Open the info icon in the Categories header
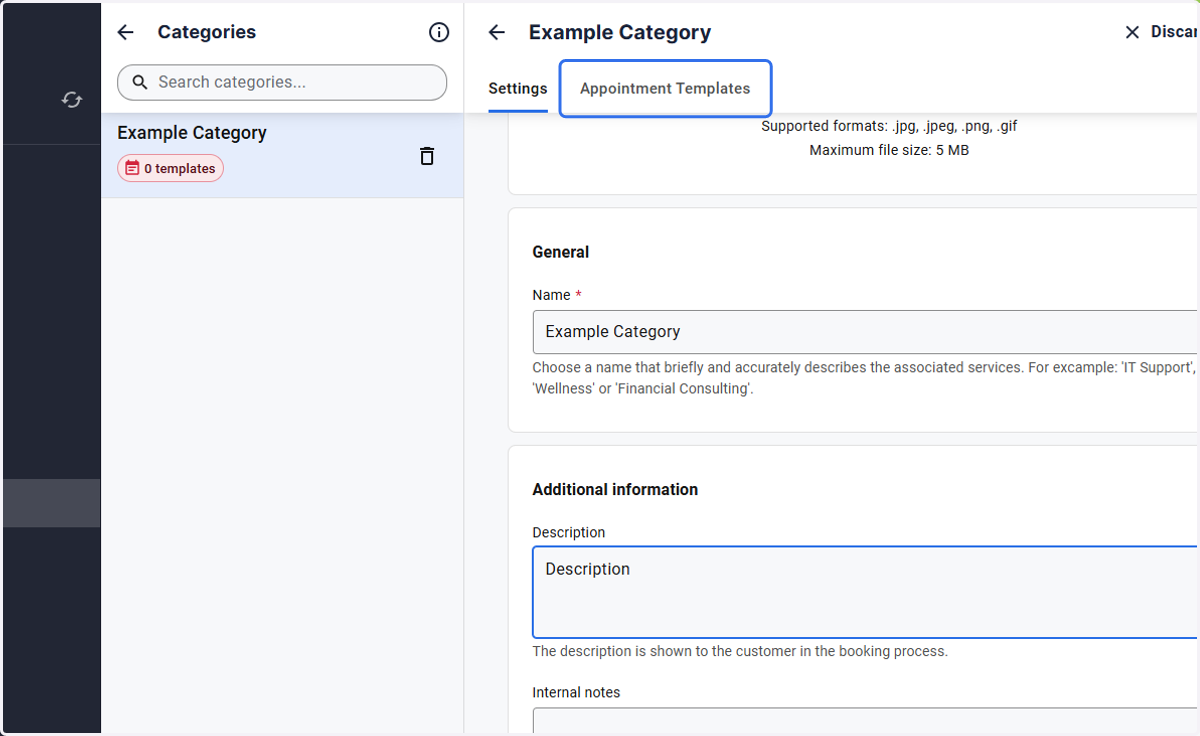The image size is (1200, 736). click(x=439, y=32)
